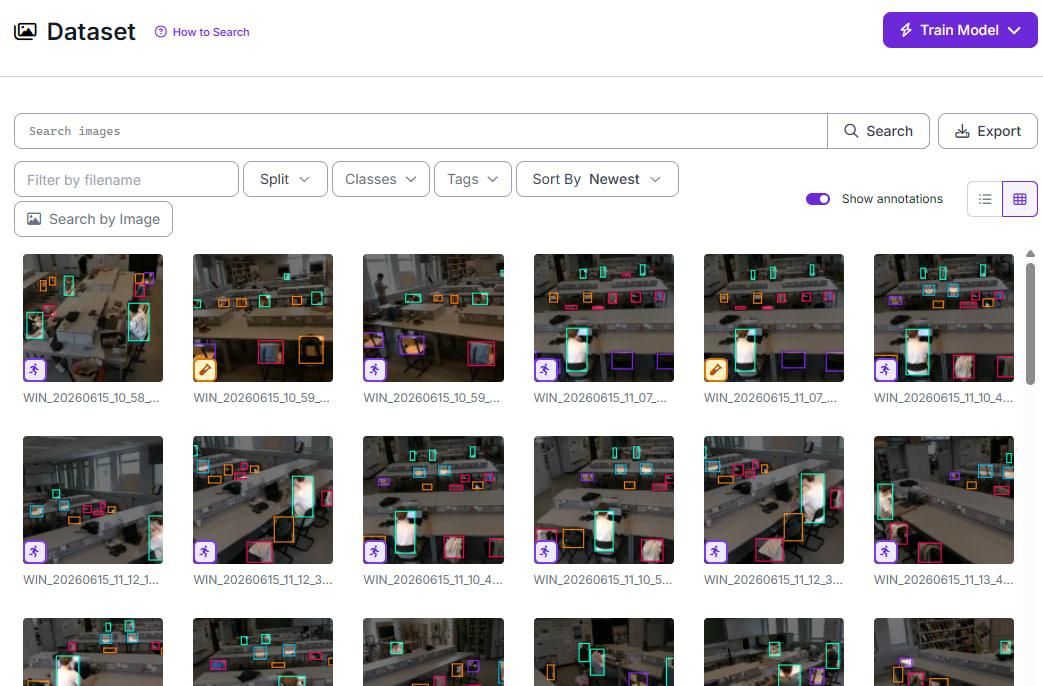The width and height of the screenshot is (1043, 686).
Task: Click orange annotate badge on second WIN_20260615_11_07_ thumbnail
Action: click(x=716, y=369)
